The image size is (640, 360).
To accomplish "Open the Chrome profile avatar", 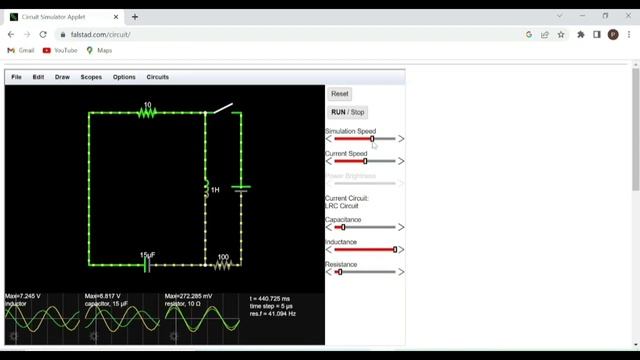I will (613, 35).
